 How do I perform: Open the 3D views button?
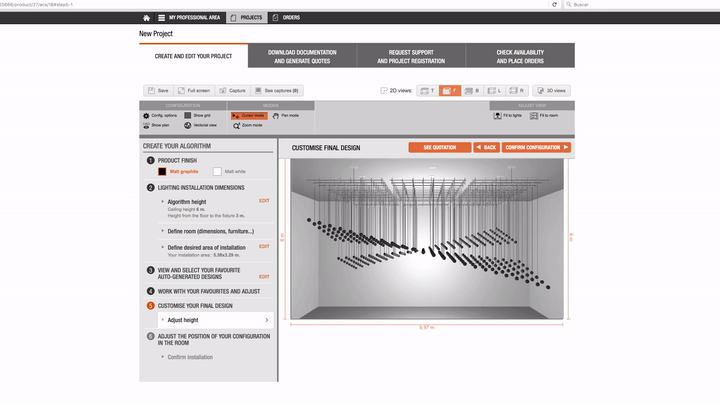(x=551, y=90)
